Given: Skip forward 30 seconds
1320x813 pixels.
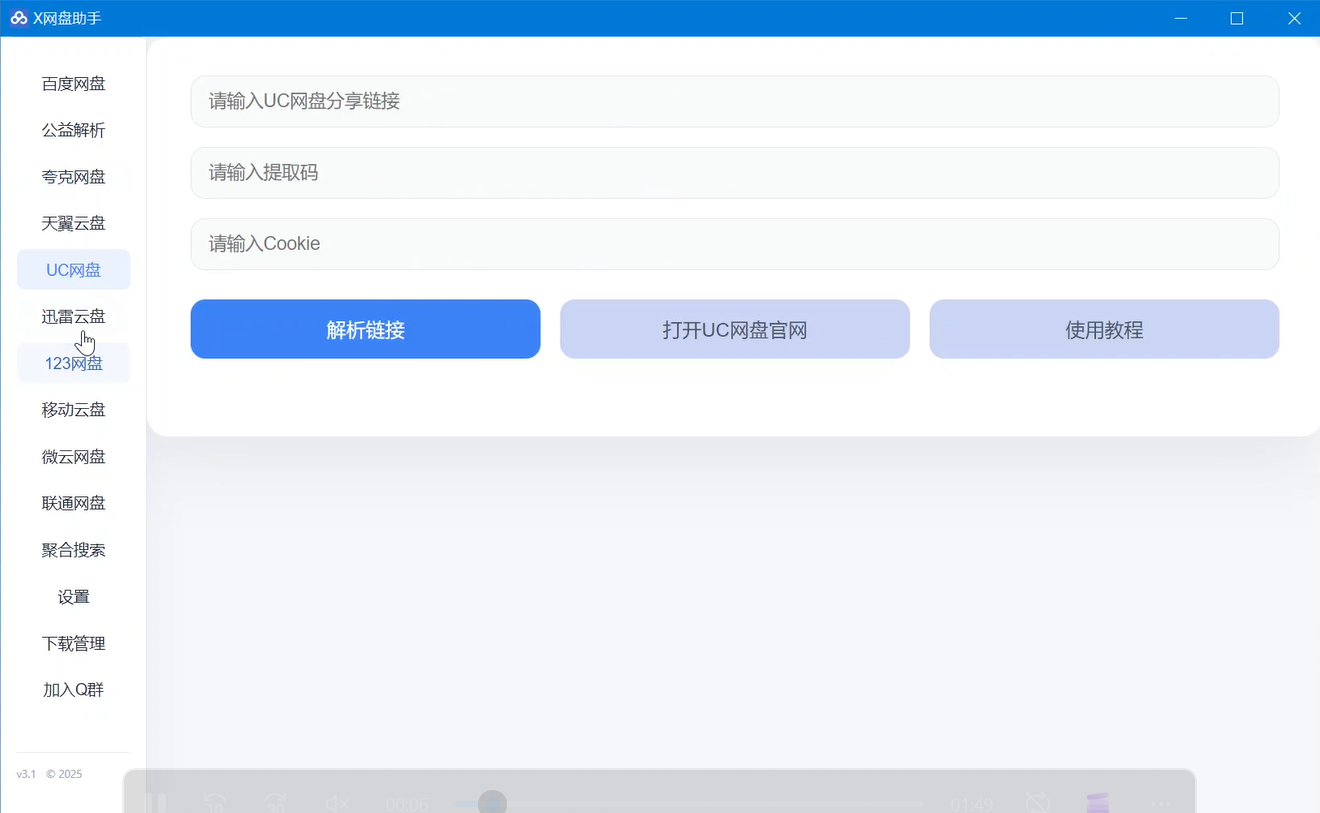Looking at the screenshot, I should click(x=275, y=802).
